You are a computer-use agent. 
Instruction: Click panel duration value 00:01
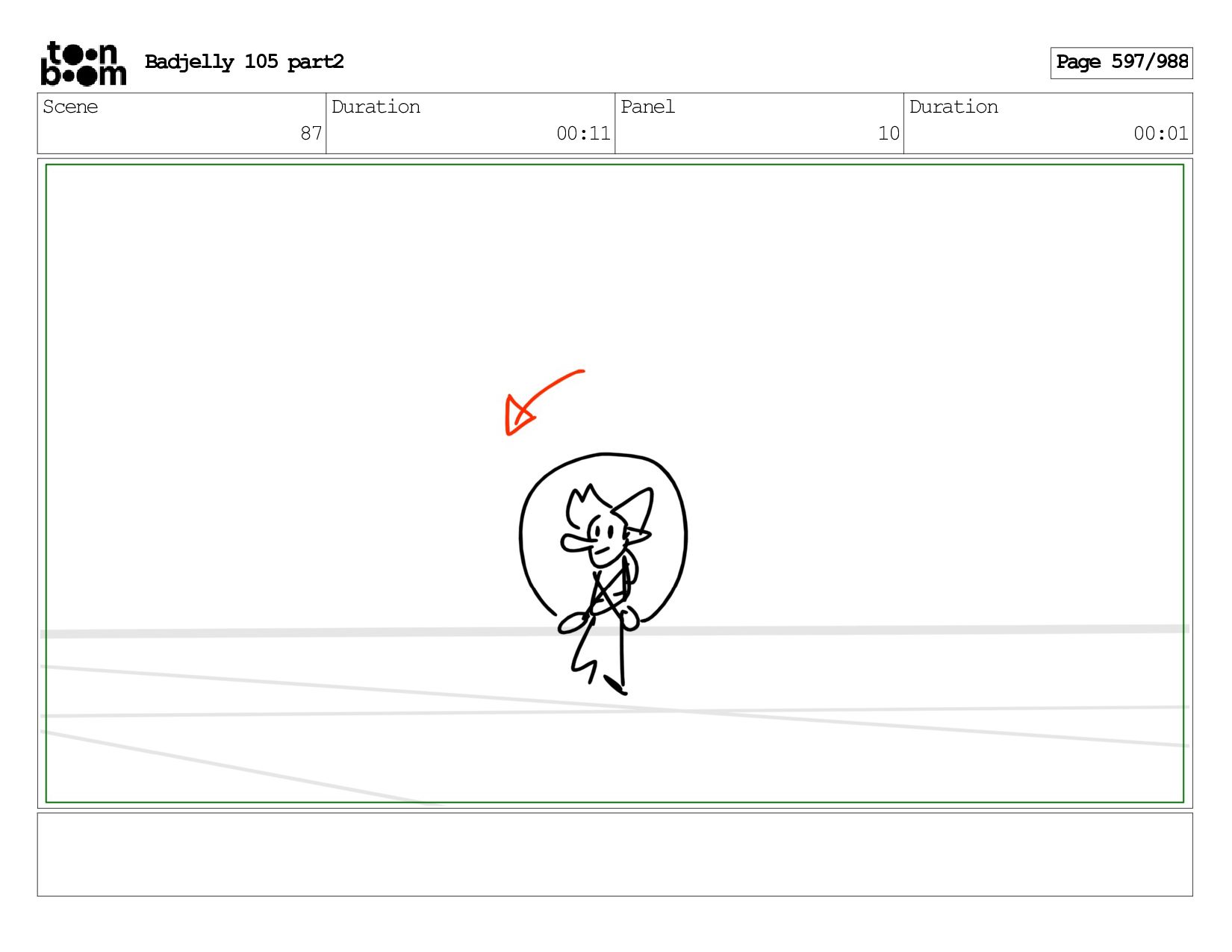[1160, 134]
